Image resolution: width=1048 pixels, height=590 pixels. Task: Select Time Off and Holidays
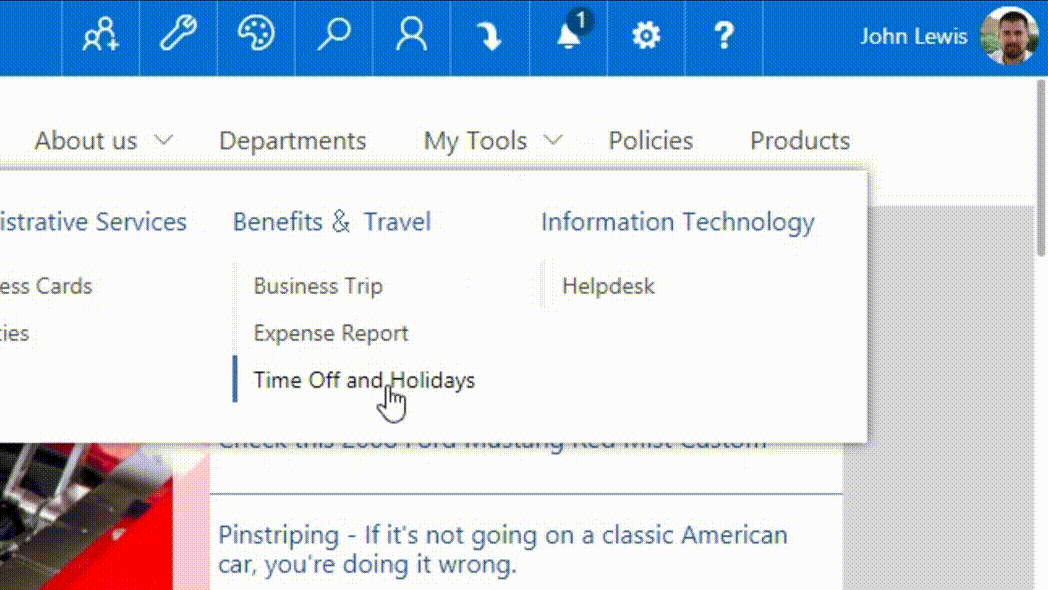(x=364, y=380)
